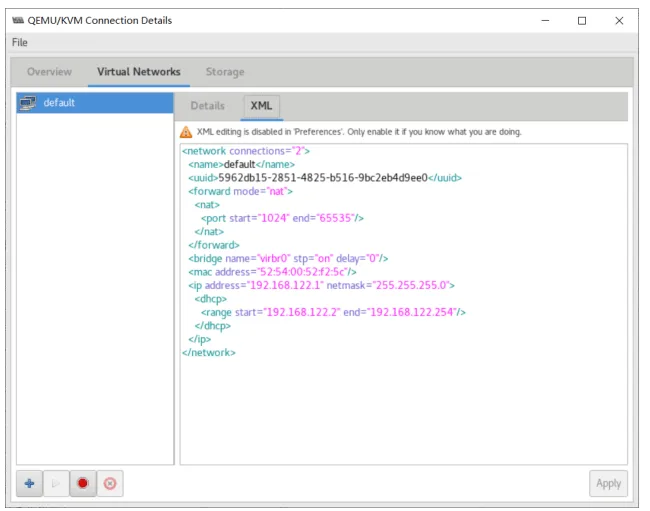The height and width of the screenshot is (511, 650).
Task: Click the closing </dhcp> tag
Action: (x=213, y=326)
